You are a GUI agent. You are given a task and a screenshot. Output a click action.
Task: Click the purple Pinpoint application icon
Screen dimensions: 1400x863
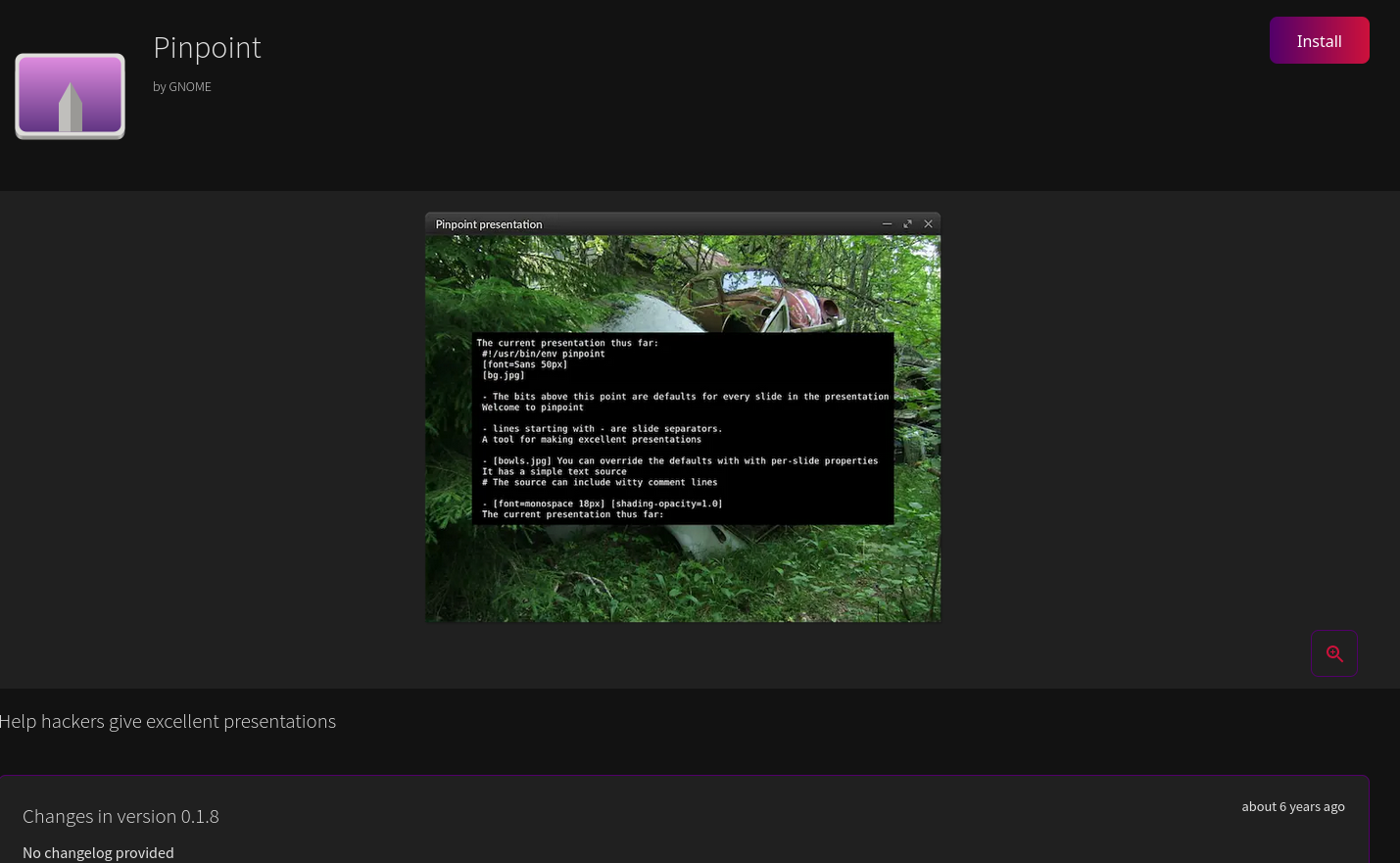tap(70, 95)
